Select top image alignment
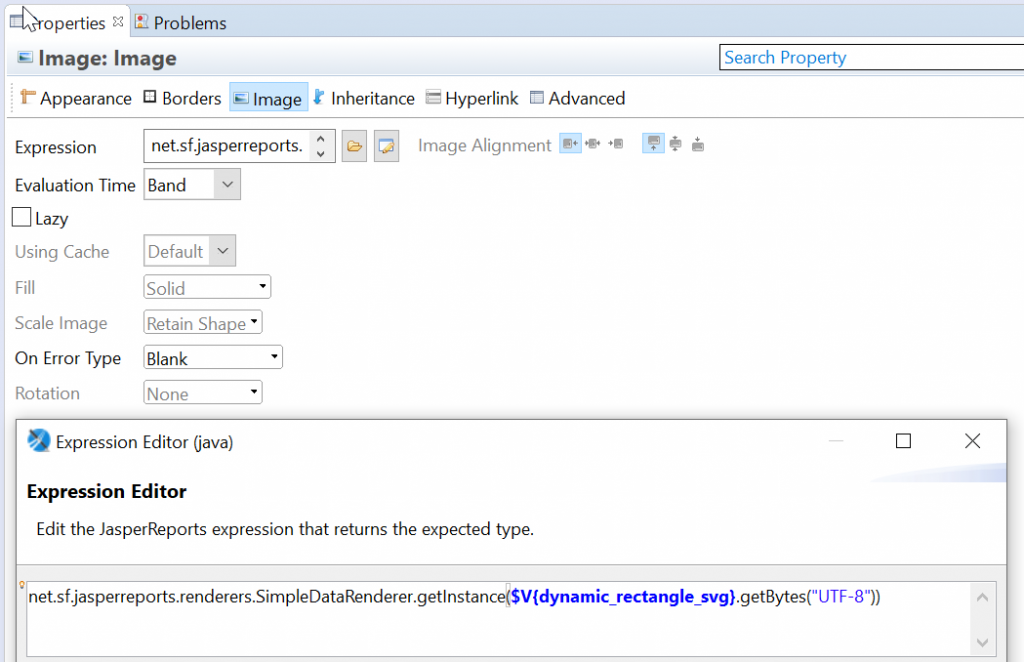This screenshot has width=1024, height=662. point(653,143)
